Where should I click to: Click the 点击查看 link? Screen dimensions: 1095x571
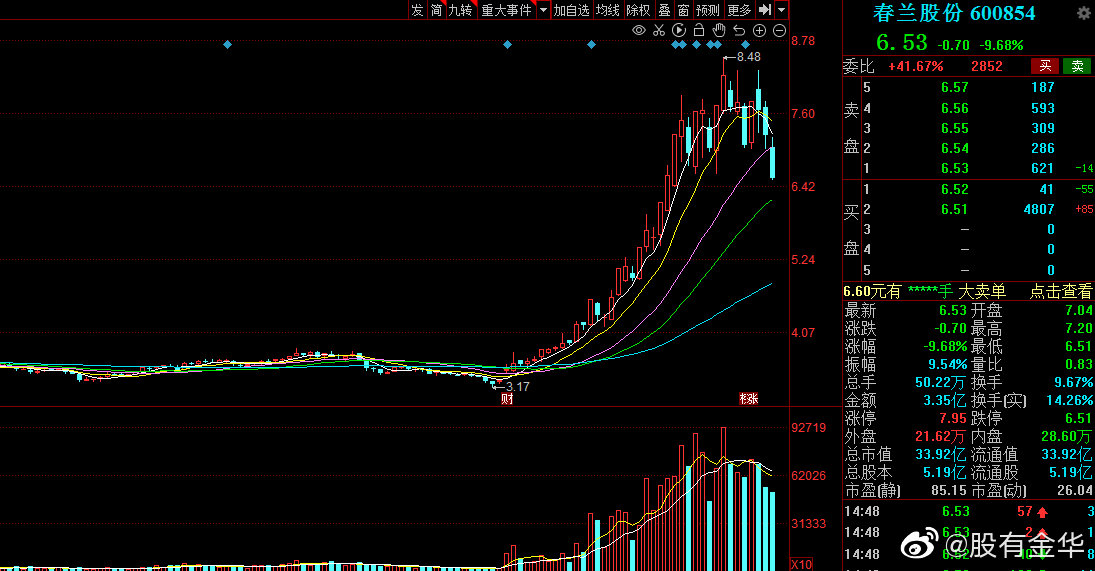[x=1061, y=291]
